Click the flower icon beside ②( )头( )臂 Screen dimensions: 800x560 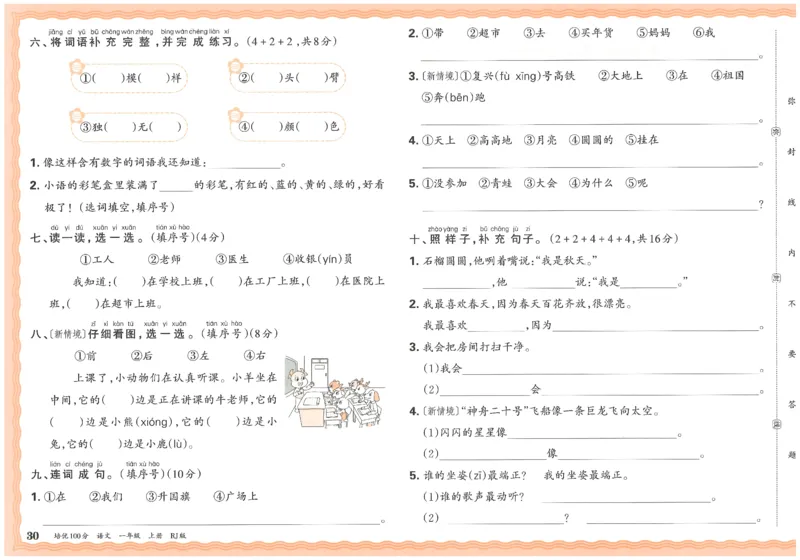[x=237, y=68]
